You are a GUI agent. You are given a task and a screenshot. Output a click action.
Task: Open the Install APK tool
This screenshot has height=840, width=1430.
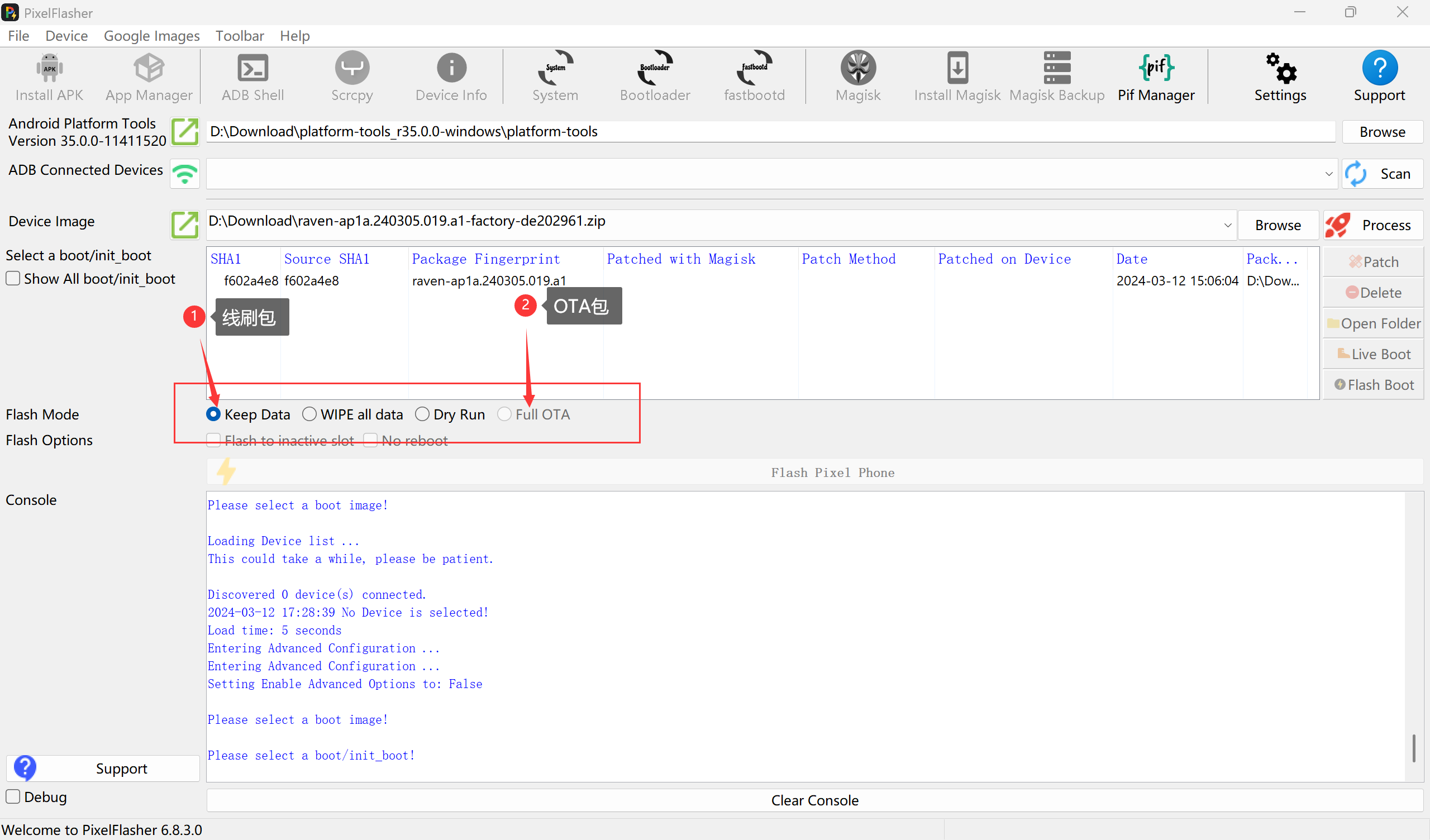coord(49,77)
